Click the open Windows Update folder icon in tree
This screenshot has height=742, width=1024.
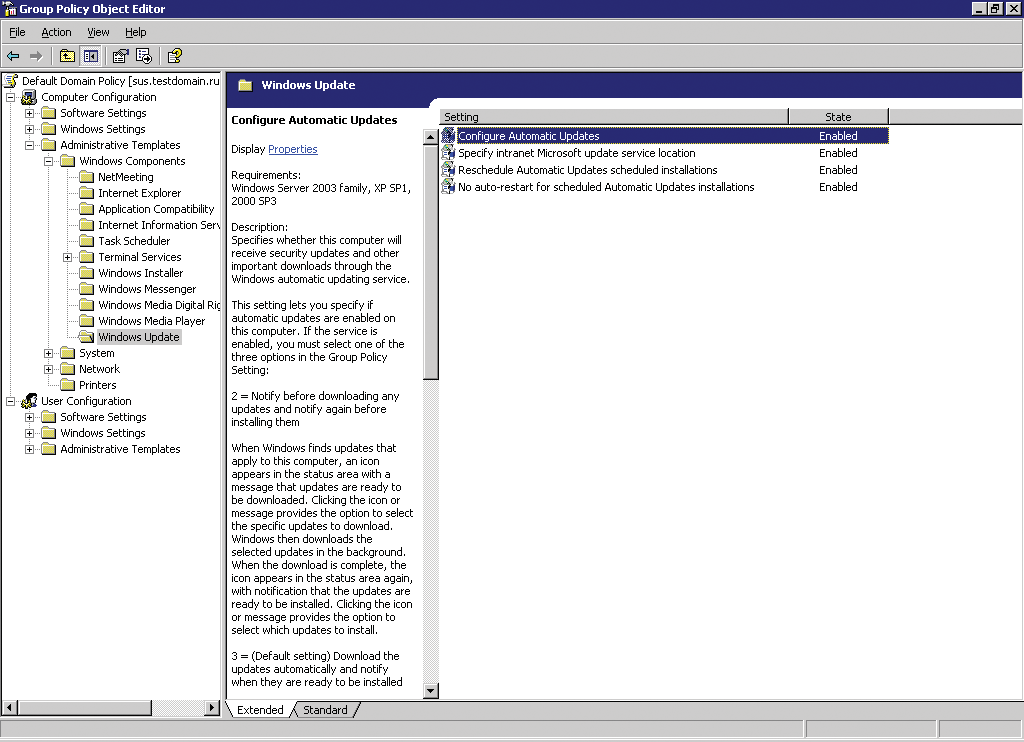pos(86,337)
